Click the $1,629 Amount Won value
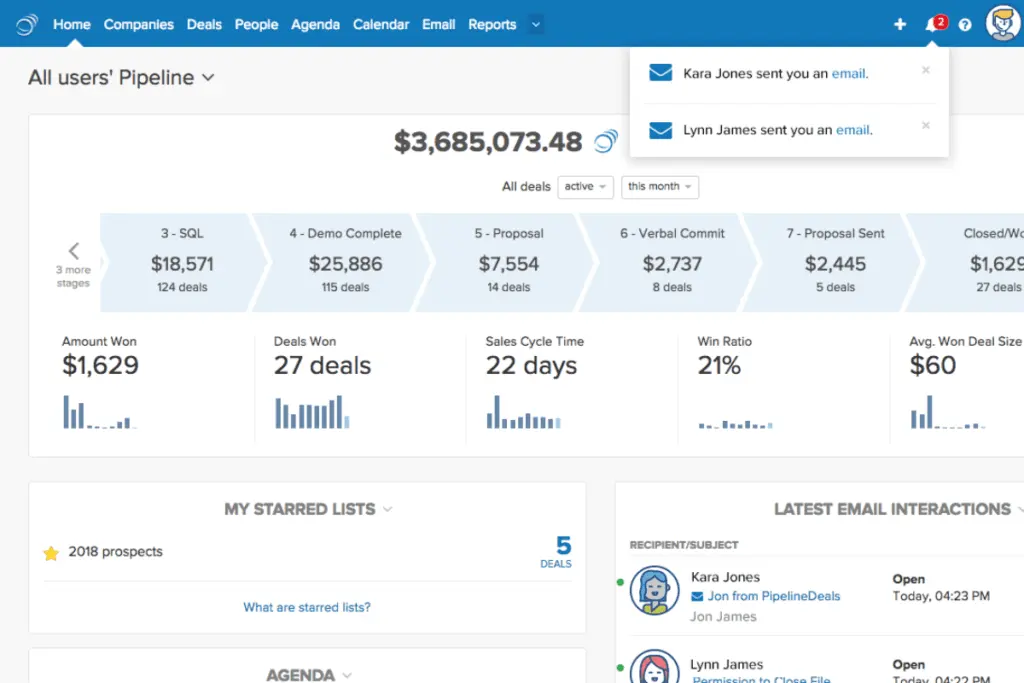This screenshot has width=1024, height=683. point(101,365)
